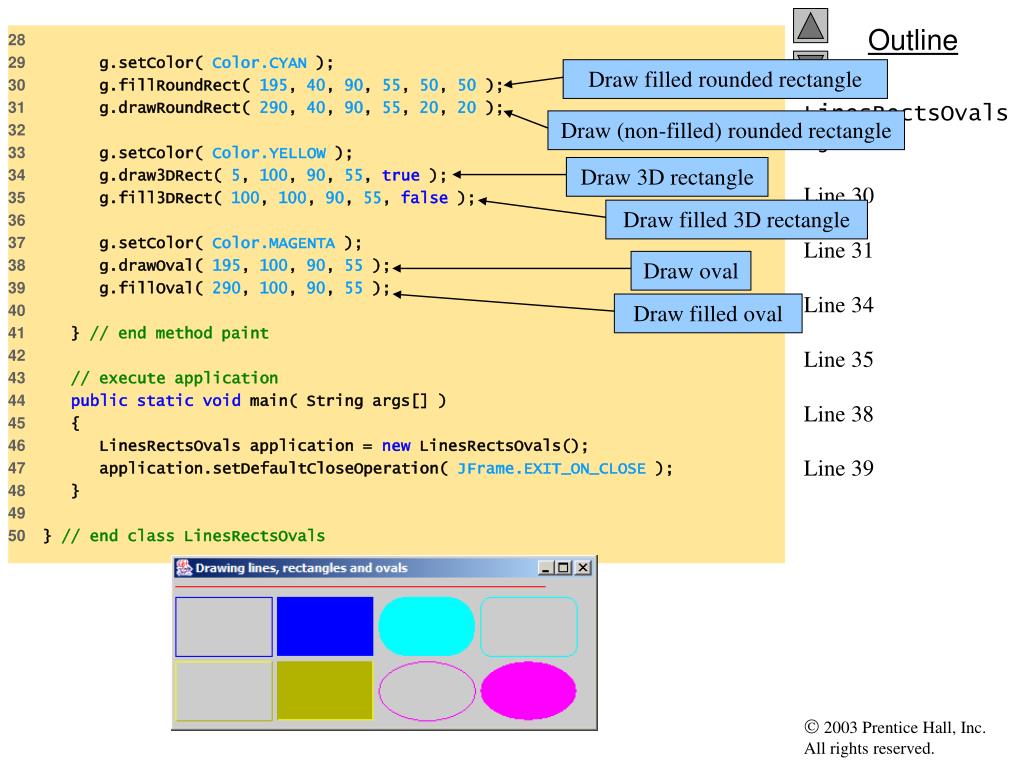
Task: Click the filled olive 3D rectangle
Action: pyautogui.click(x=325, y=690)
